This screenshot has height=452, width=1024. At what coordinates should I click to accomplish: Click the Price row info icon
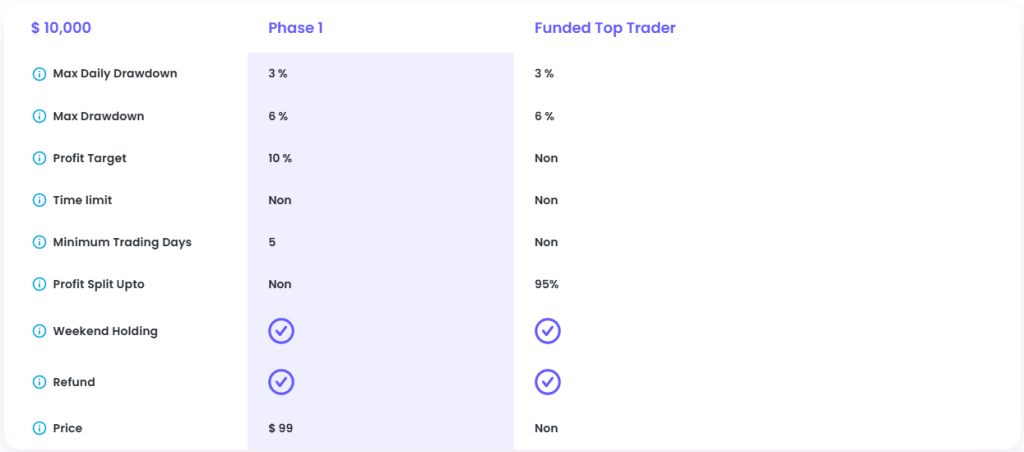click(39, 428)
